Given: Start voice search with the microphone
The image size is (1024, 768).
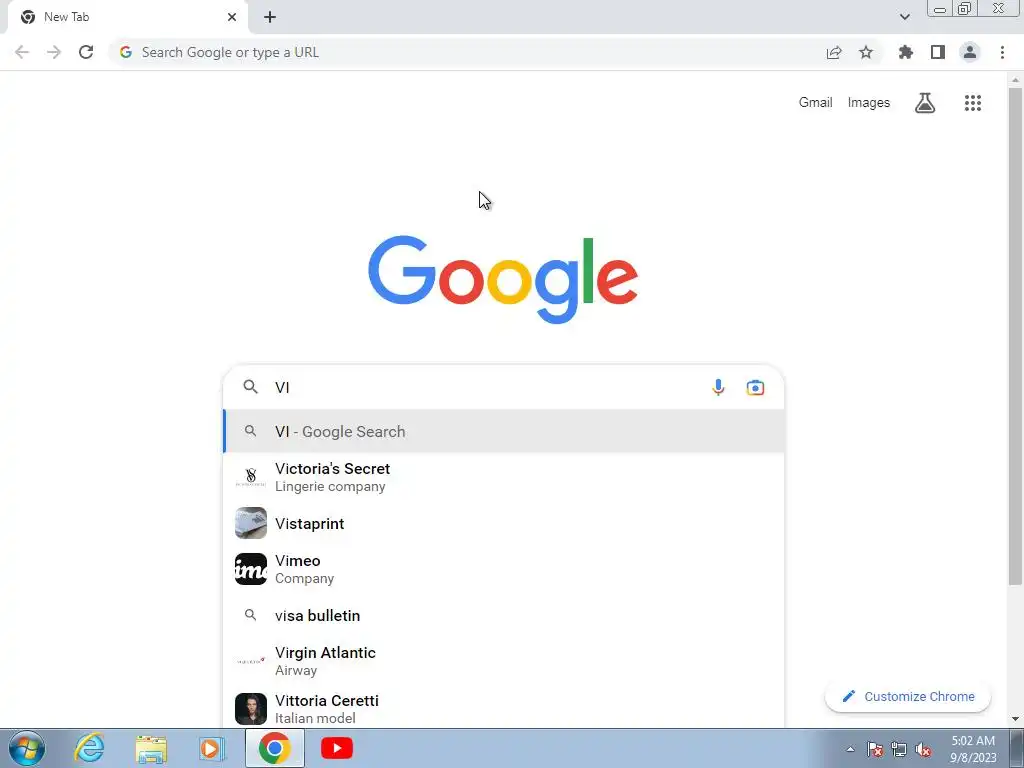Looking at the screenshot, I should pyautogui.click(x=718, y=387).
